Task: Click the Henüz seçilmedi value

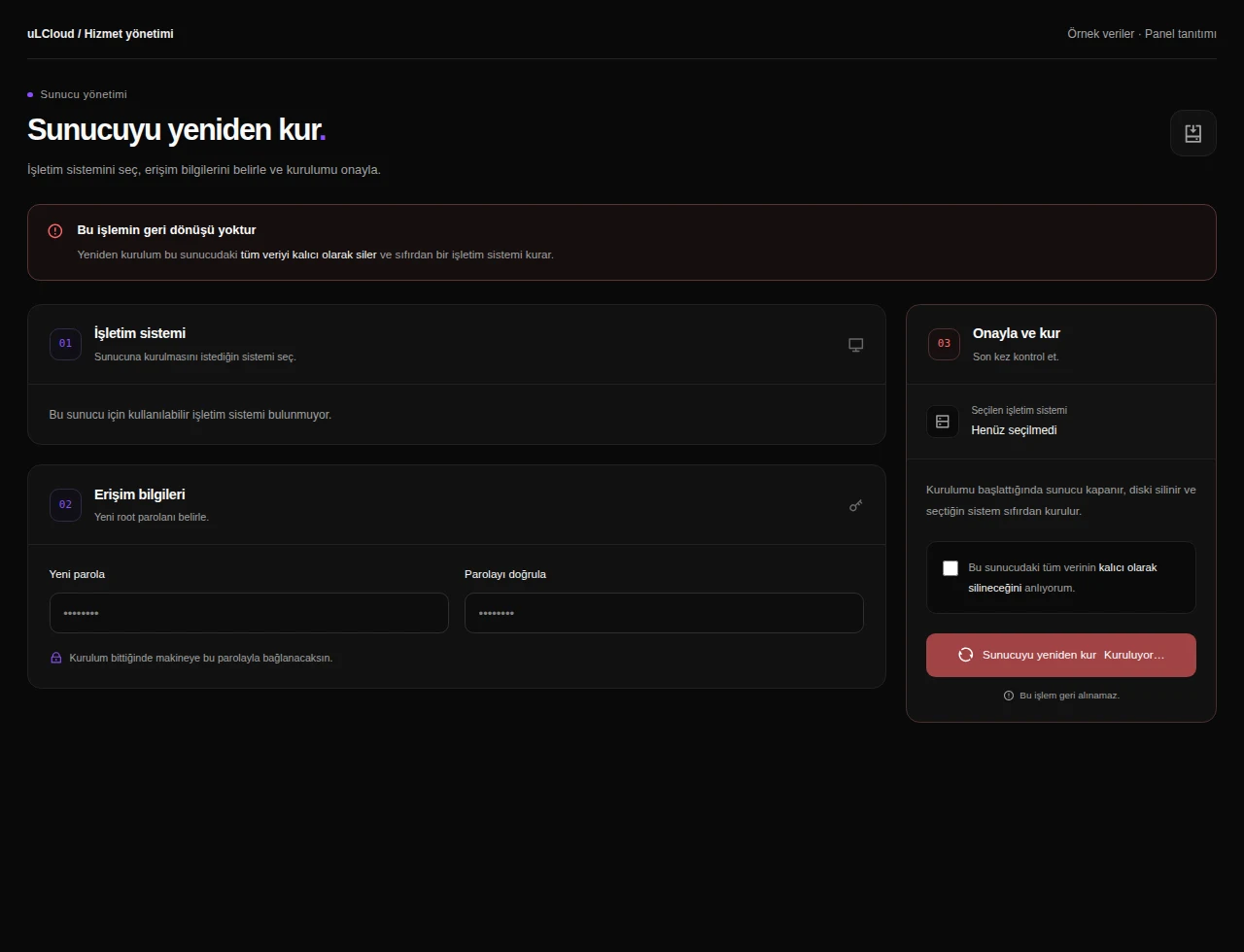Action: [x=1014, y=430]
